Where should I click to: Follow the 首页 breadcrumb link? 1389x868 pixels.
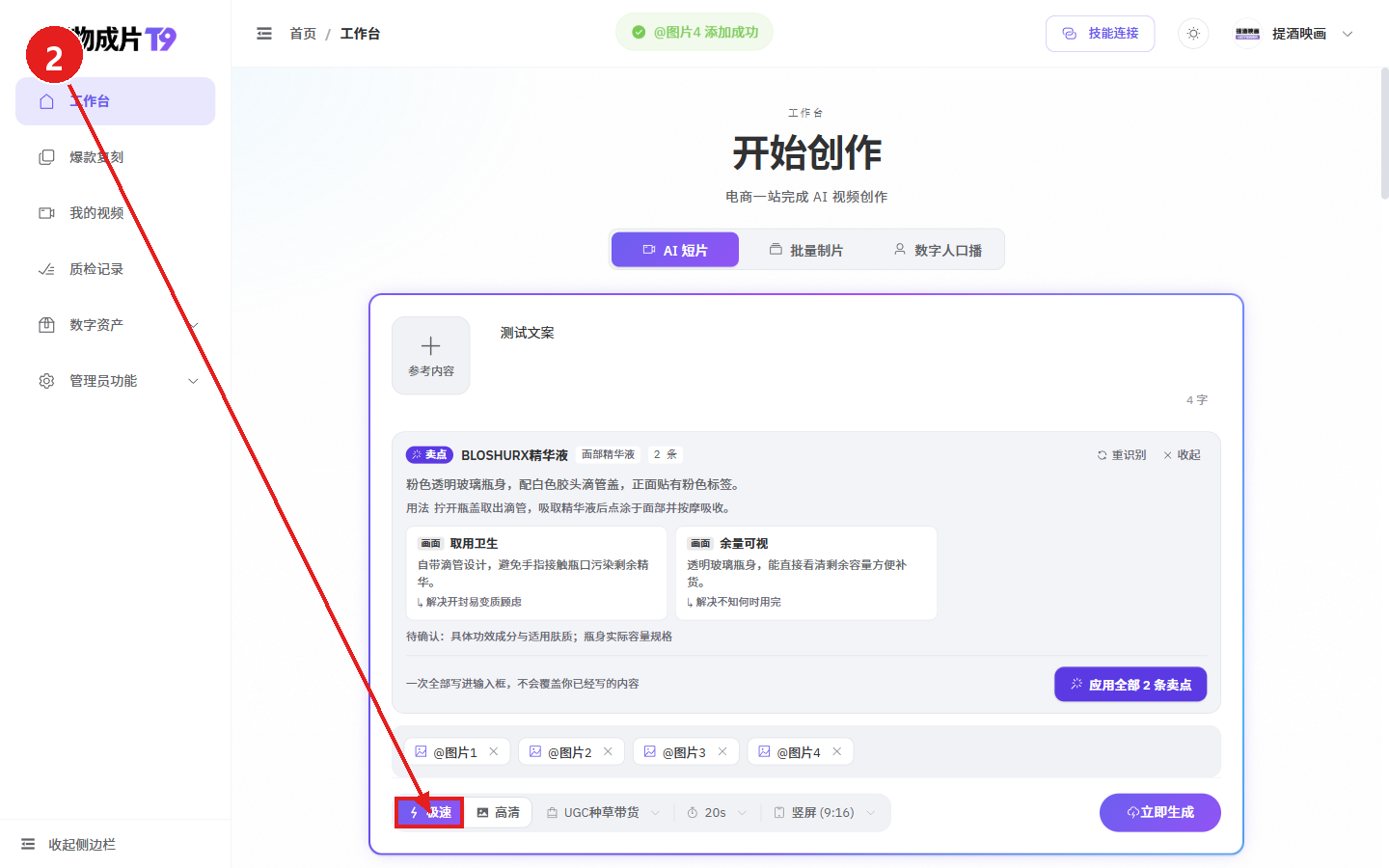click(303, 34)
